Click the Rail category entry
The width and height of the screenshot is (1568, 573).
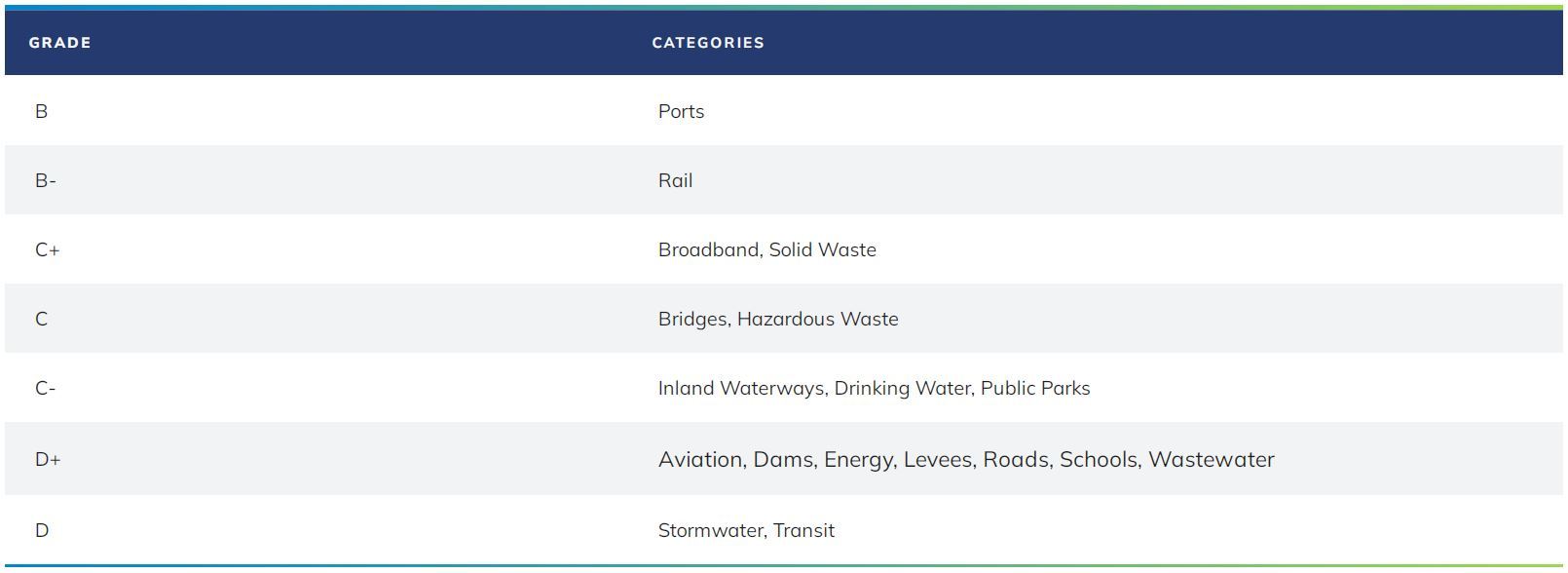[x=675, y=180]
